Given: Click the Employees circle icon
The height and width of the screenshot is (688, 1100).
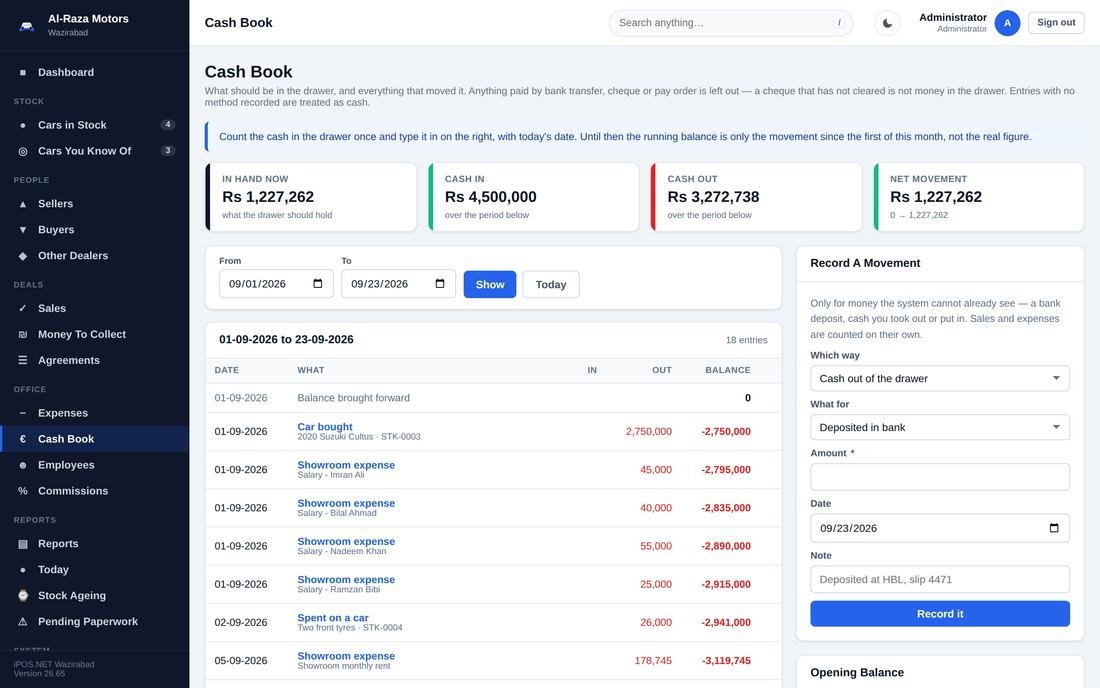Looking at the screenshot, I should pyautogui.click(x=22, y=464).
